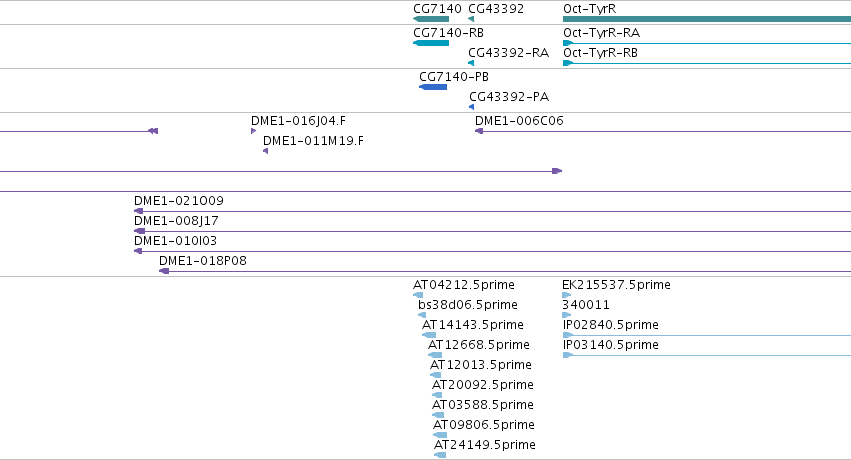Screen dimensions: 851x460
Task: Click the 340011 EST label
Action: point(586,304)
